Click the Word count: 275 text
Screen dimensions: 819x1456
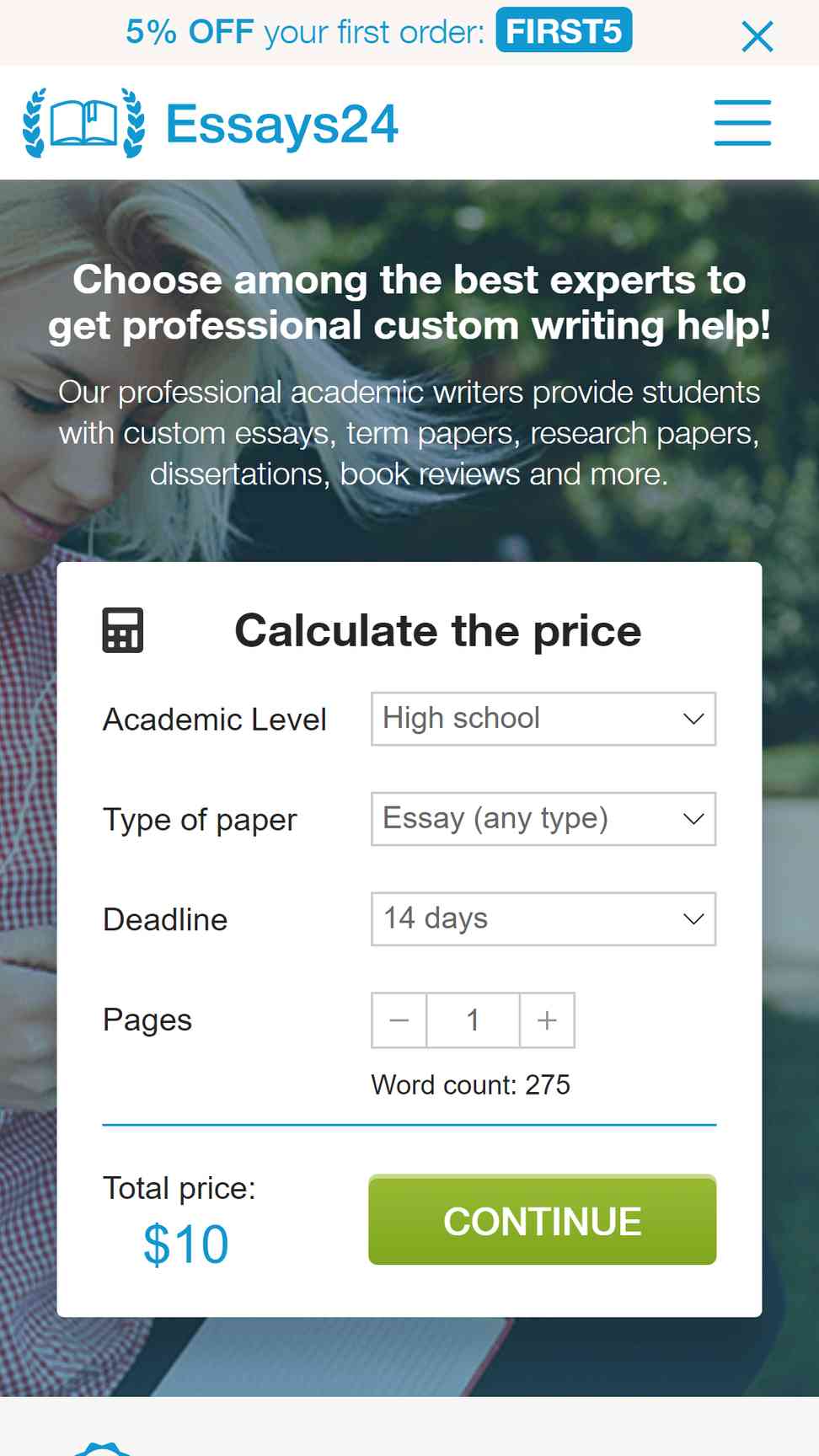coord(471,1084)
